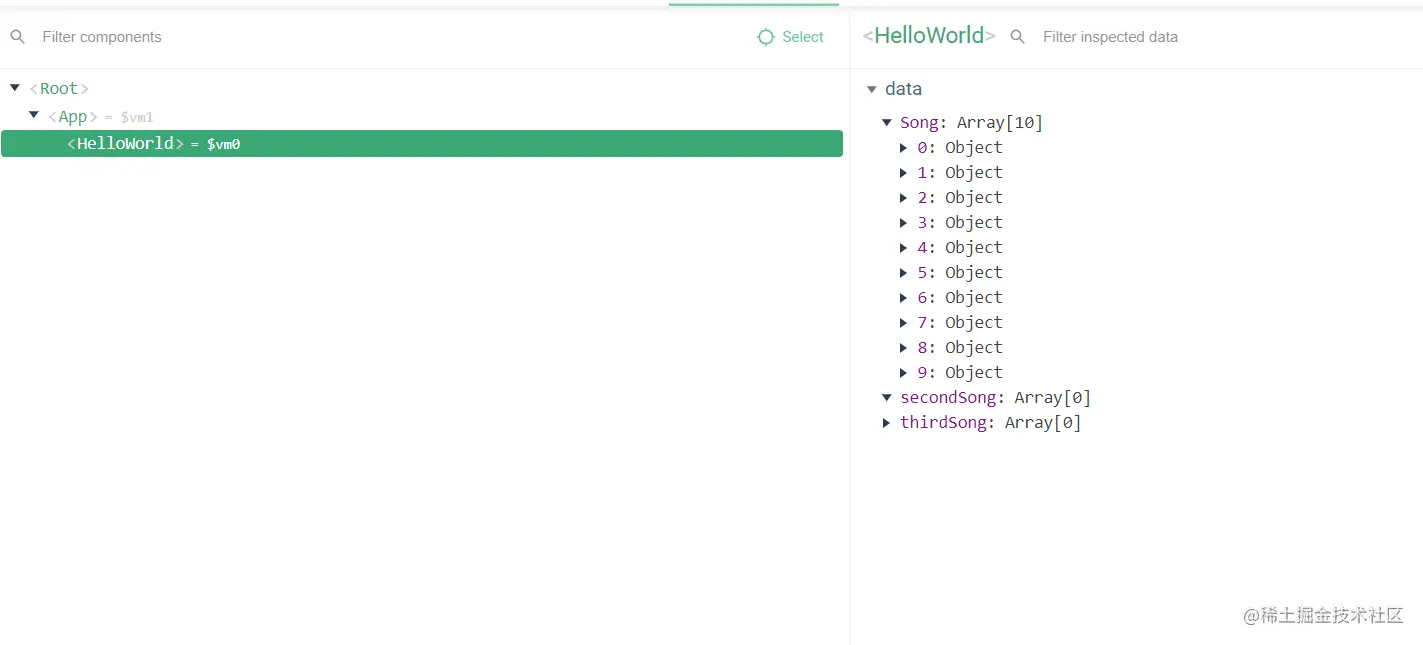The width and height of the screenshot is (1423, 645).
Task: Expand Song item 7 Object
Action: click(904, 323)
